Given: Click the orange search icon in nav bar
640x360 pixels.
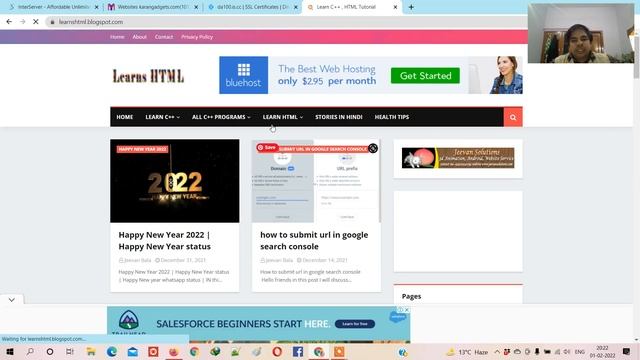Looking at the screenshot, I should coord(513,118).
